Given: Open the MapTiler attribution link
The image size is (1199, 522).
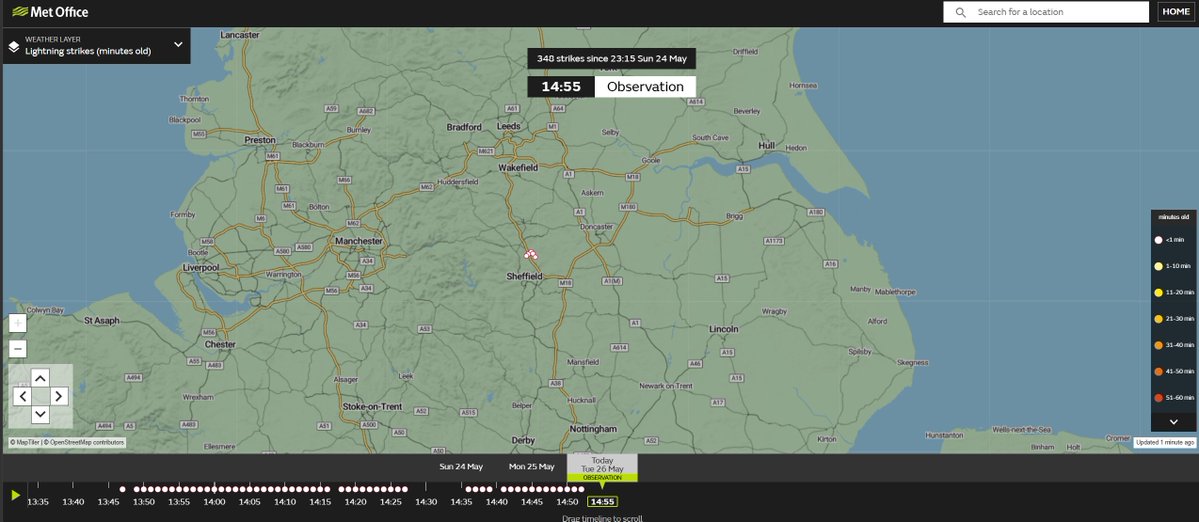Looking at the screenshot, I should [x=25, y=443].
